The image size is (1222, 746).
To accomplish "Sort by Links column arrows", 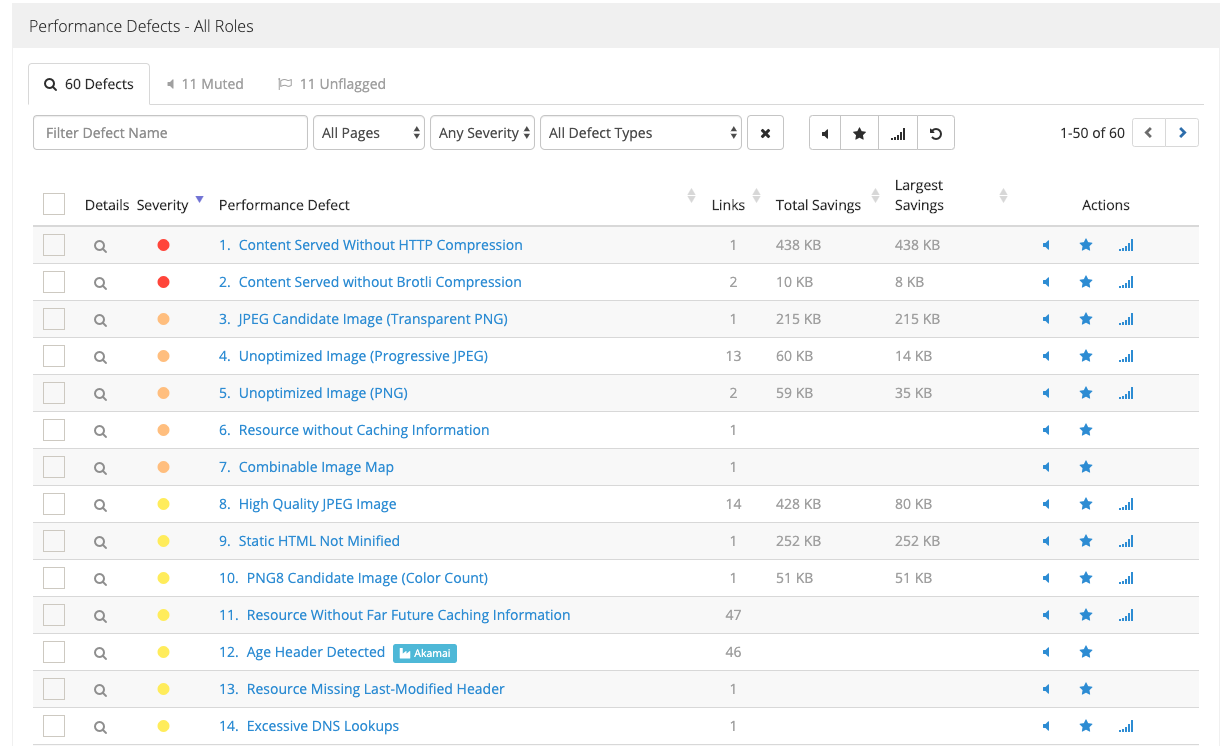I will (x=756, y=195).
